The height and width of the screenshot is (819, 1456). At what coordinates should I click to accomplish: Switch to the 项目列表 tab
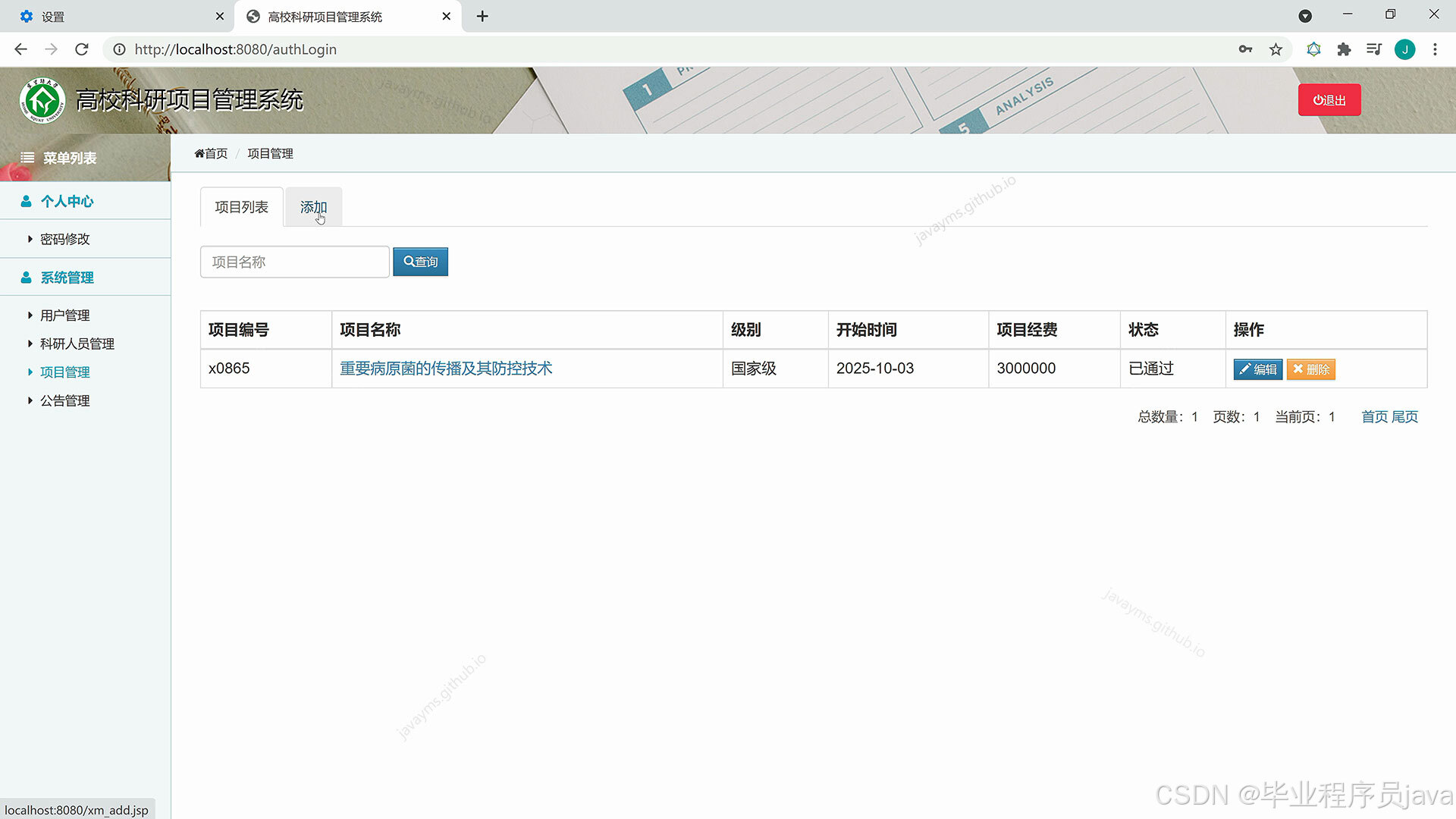coord(241,207)
